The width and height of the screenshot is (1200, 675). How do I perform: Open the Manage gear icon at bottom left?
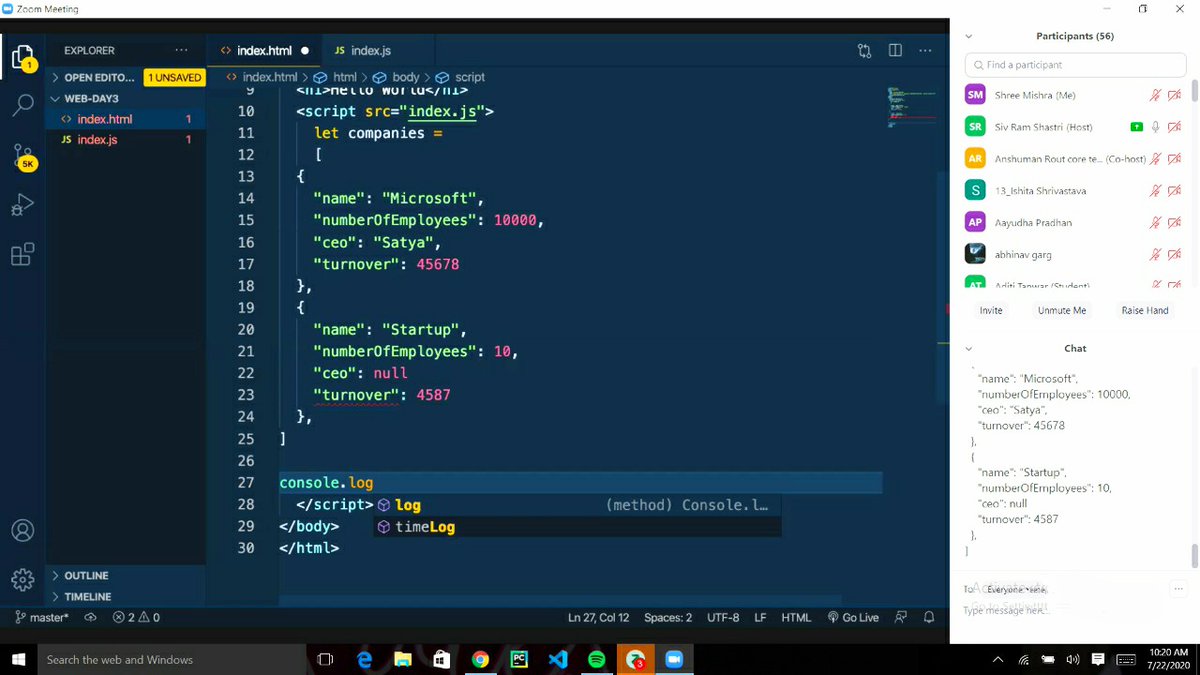click(x=22, y=579)
